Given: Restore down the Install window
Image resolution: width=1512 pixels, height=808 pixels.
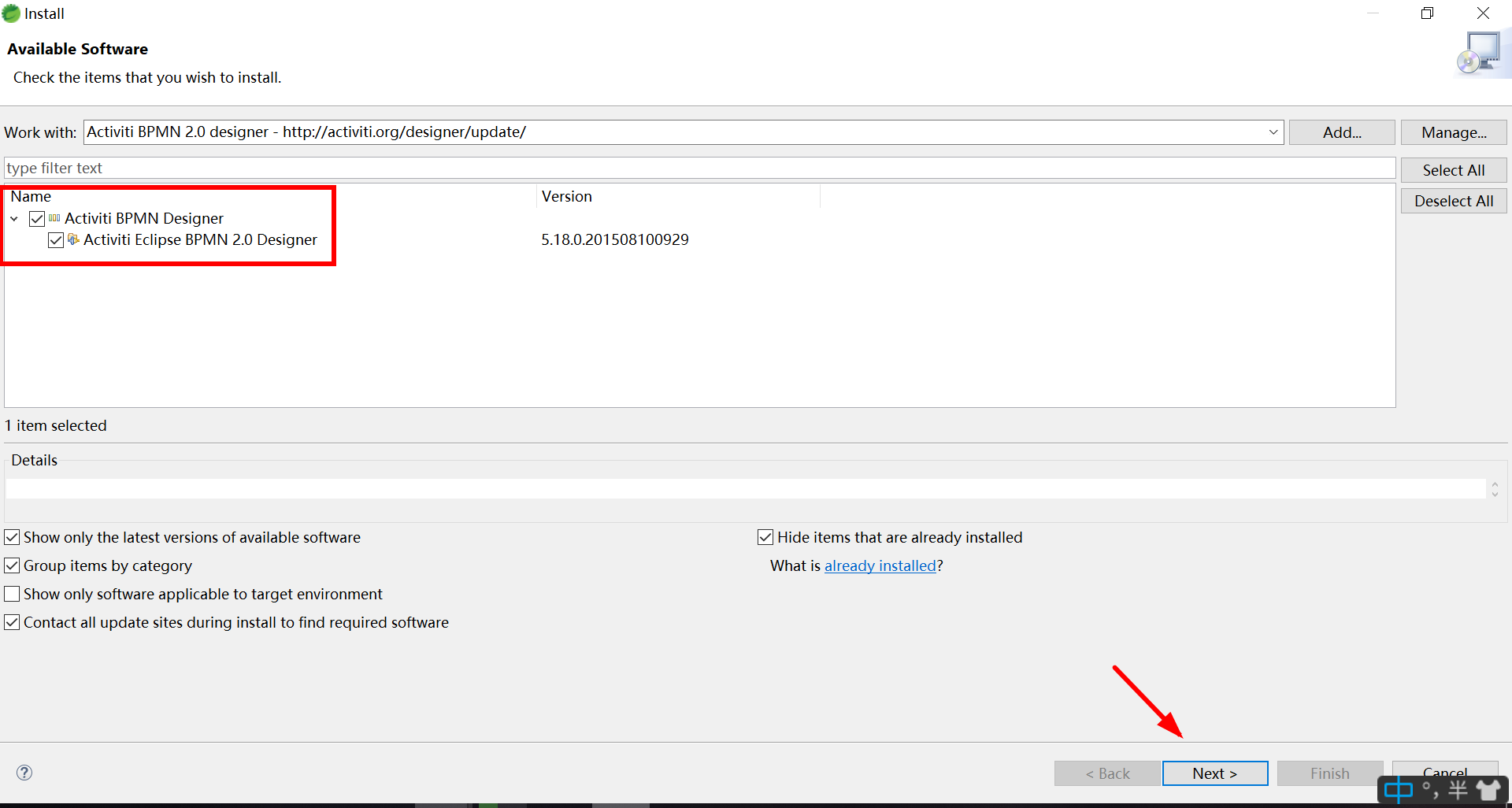Looking at the screenshot, I should tap(1427, 13).
